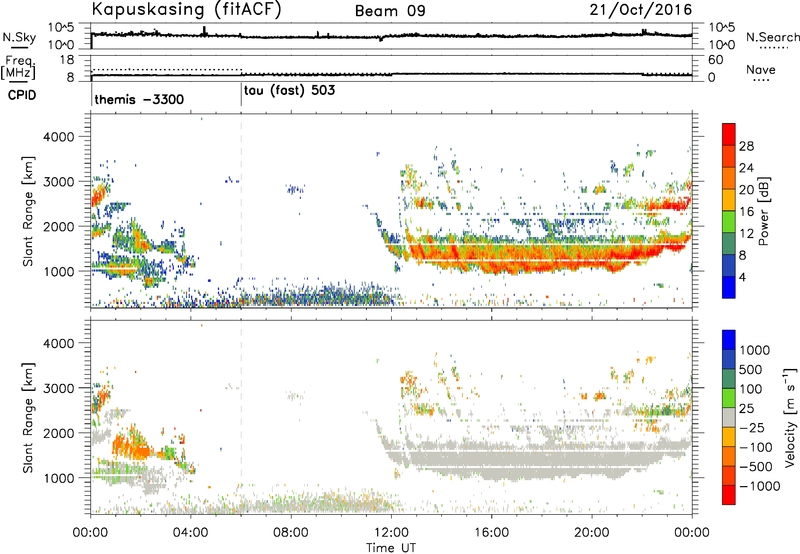Click the "2000" tick on the velocity panel axis

(x=58, y=433)
